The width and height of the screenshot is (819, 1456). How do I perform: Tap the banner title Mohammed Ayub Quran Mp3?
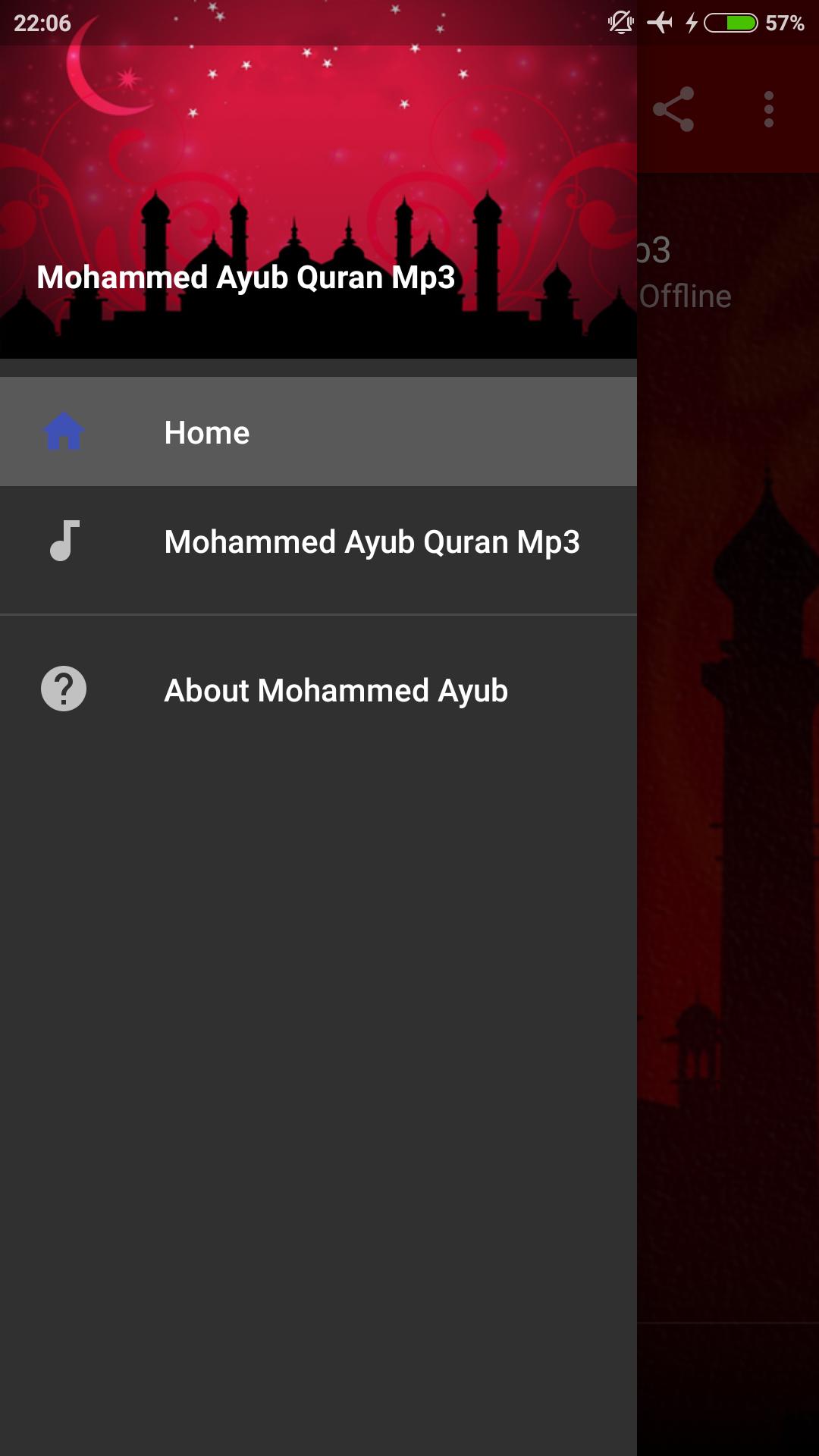(246, 278)
